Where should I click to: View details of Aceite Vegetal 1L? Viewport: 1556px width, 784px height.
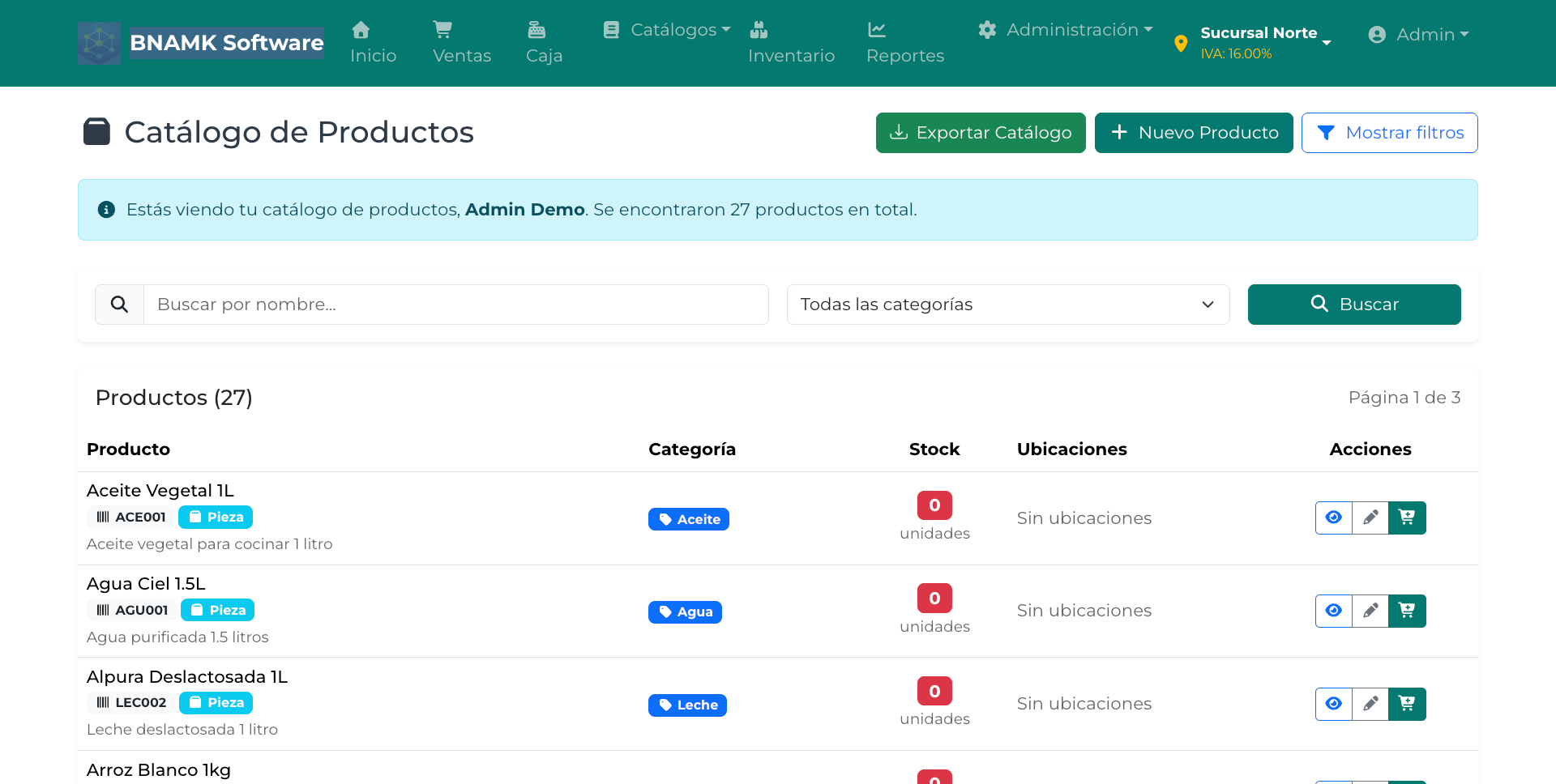(x=1333, y=518)
